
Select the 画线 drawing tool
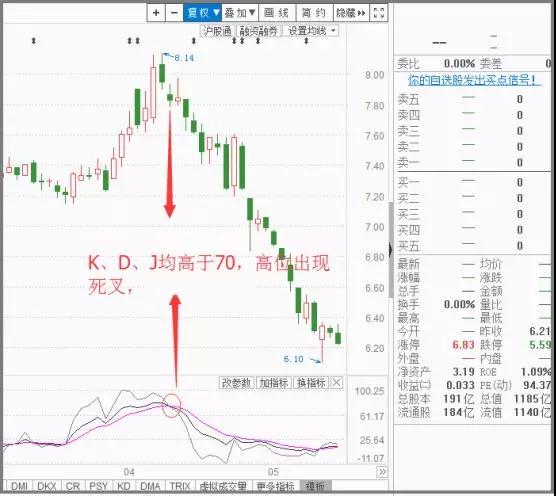tap(277, 13)
